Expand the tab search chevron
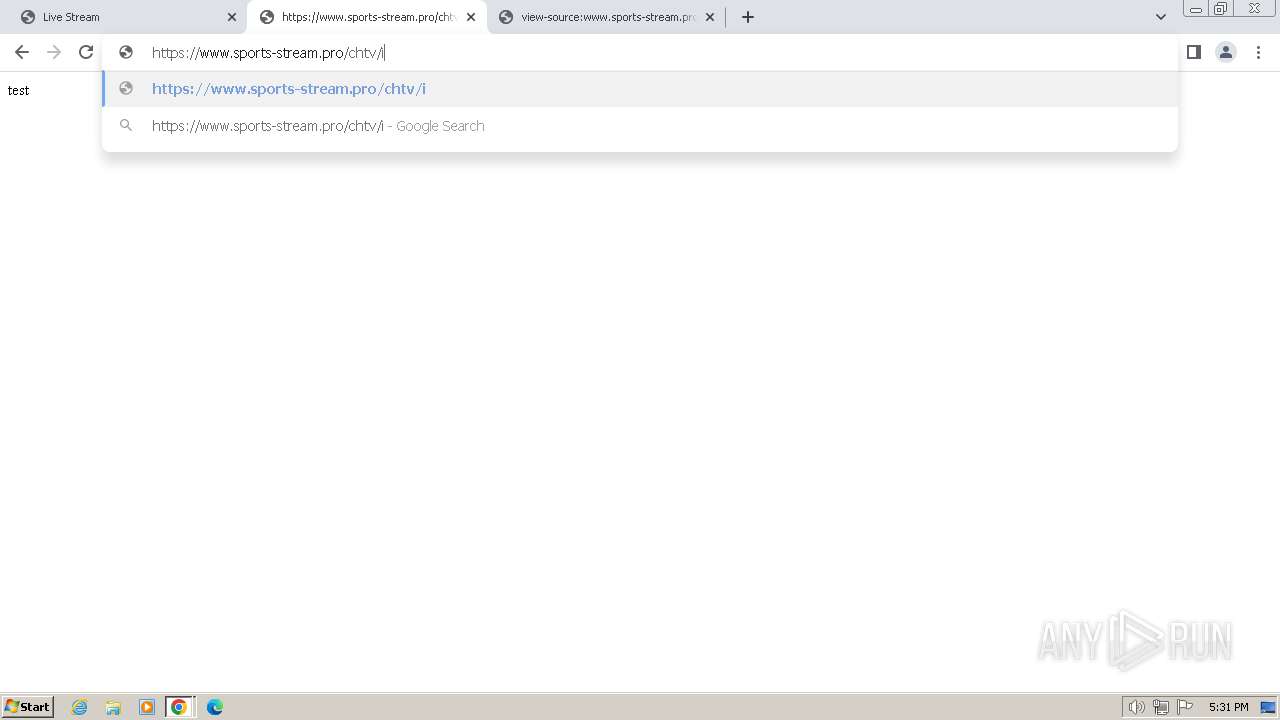The width and height of the screenshot is (1280, 720). pos(1161,17)
